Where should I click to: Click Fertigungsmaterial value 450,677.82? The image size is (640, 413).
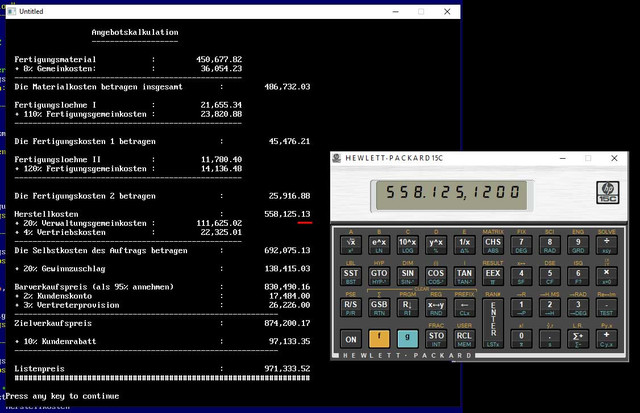(219, 59)
